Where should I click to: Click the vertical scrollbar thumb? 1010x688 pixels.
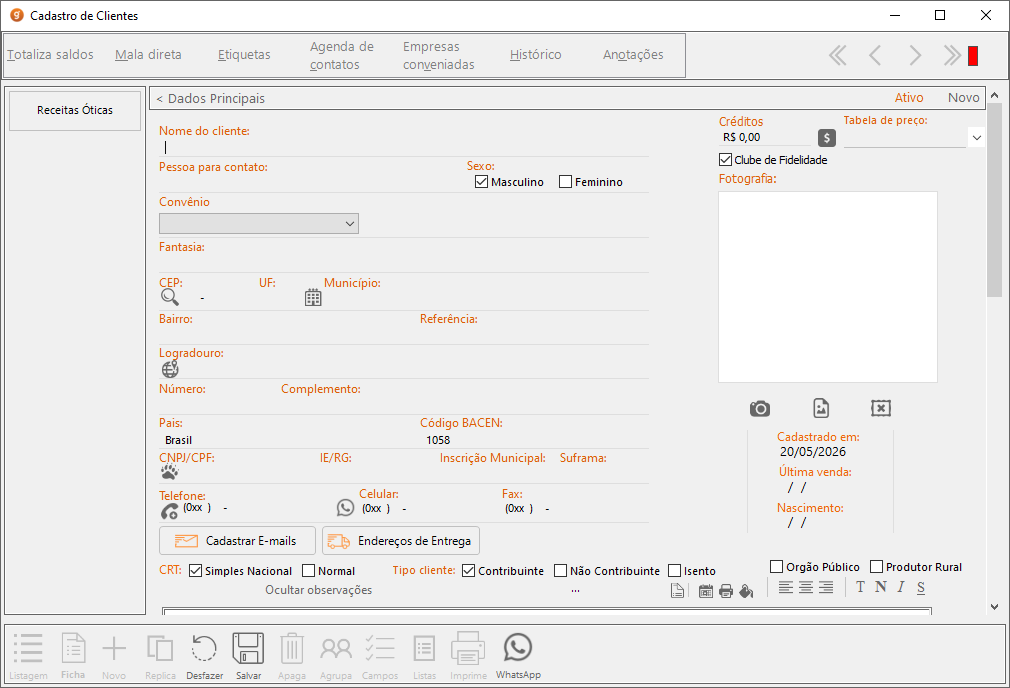tap(994, 200)
